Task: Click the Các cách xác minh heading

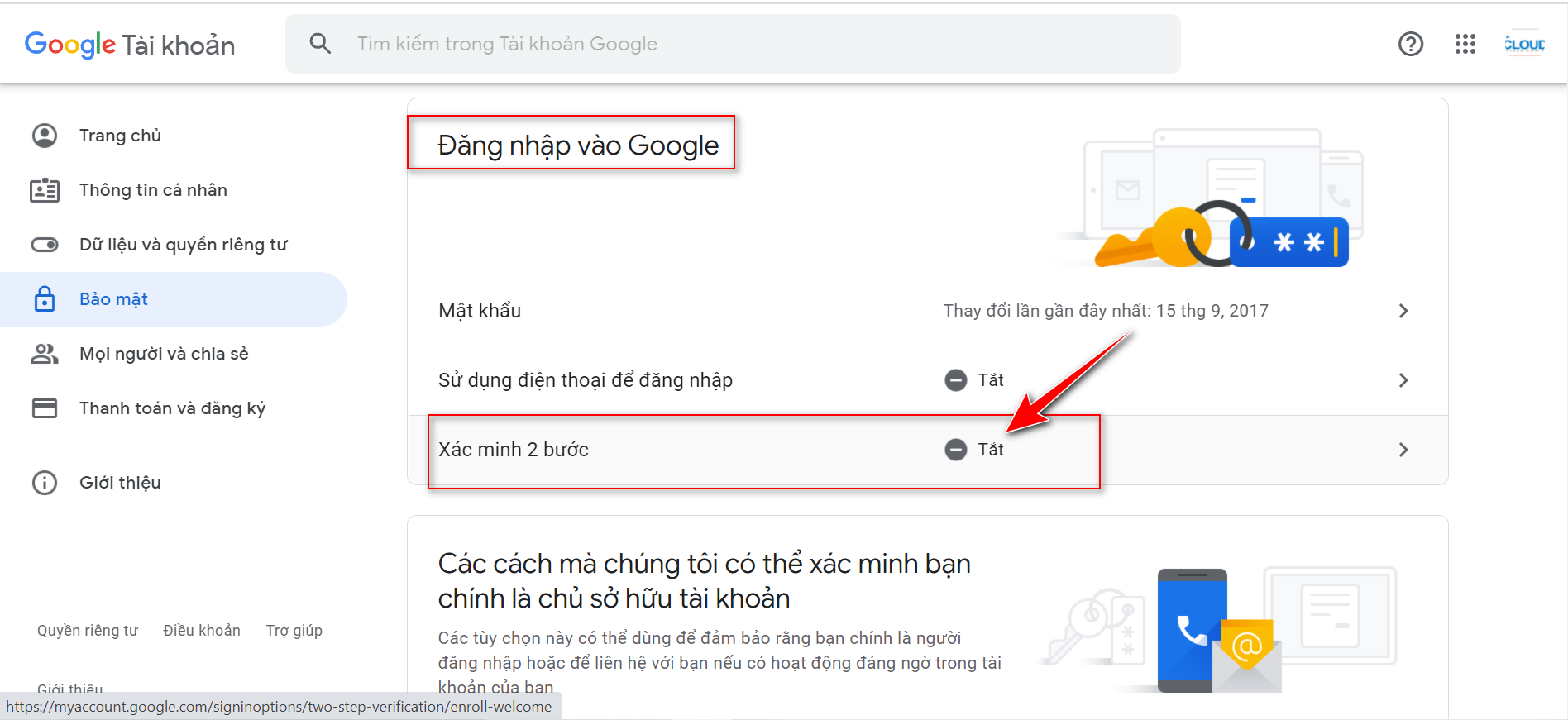Action: pos(704,580)
